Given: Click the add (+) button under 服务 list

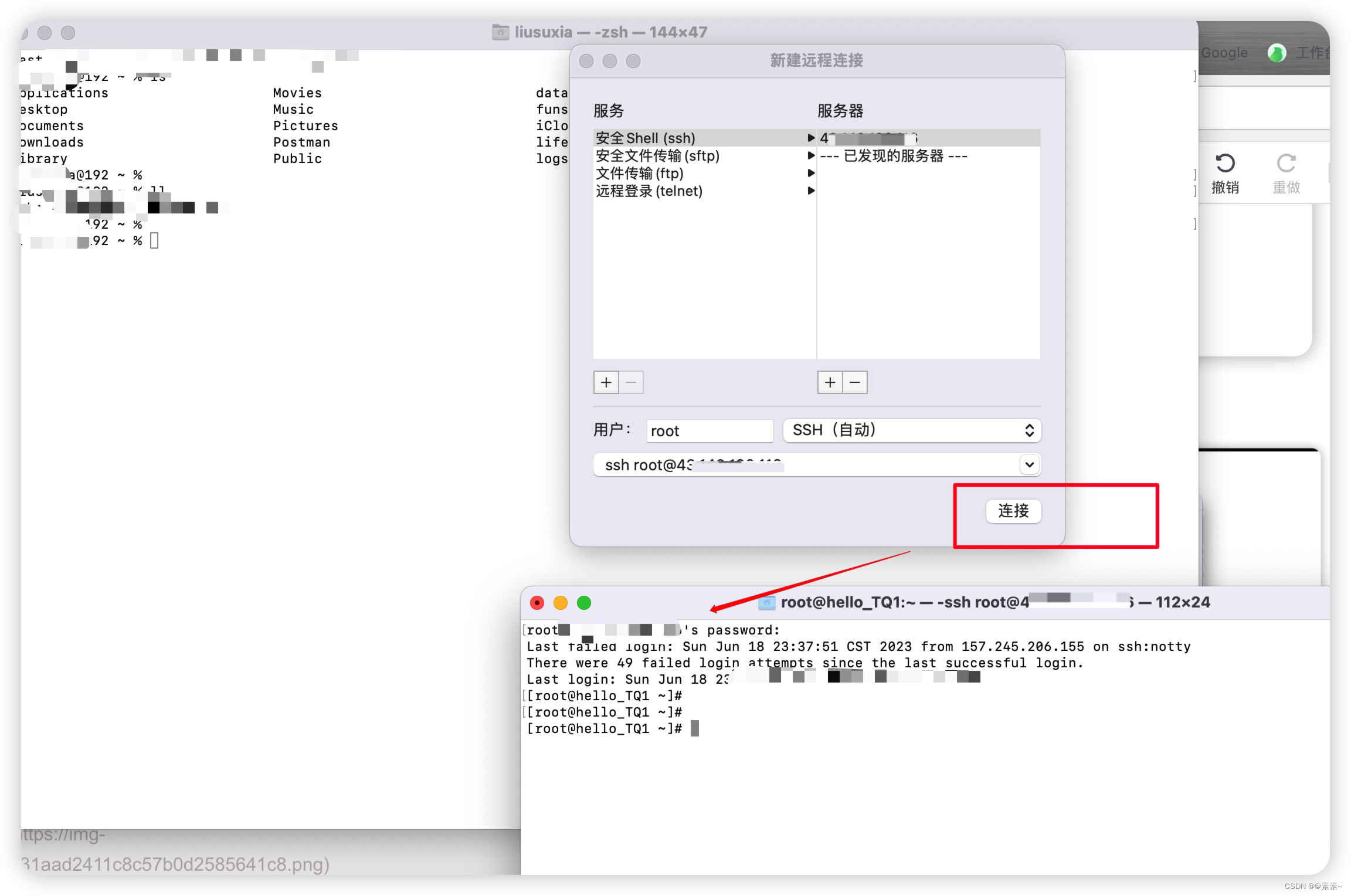Looking at the screenshot, I should pos(606,382).
